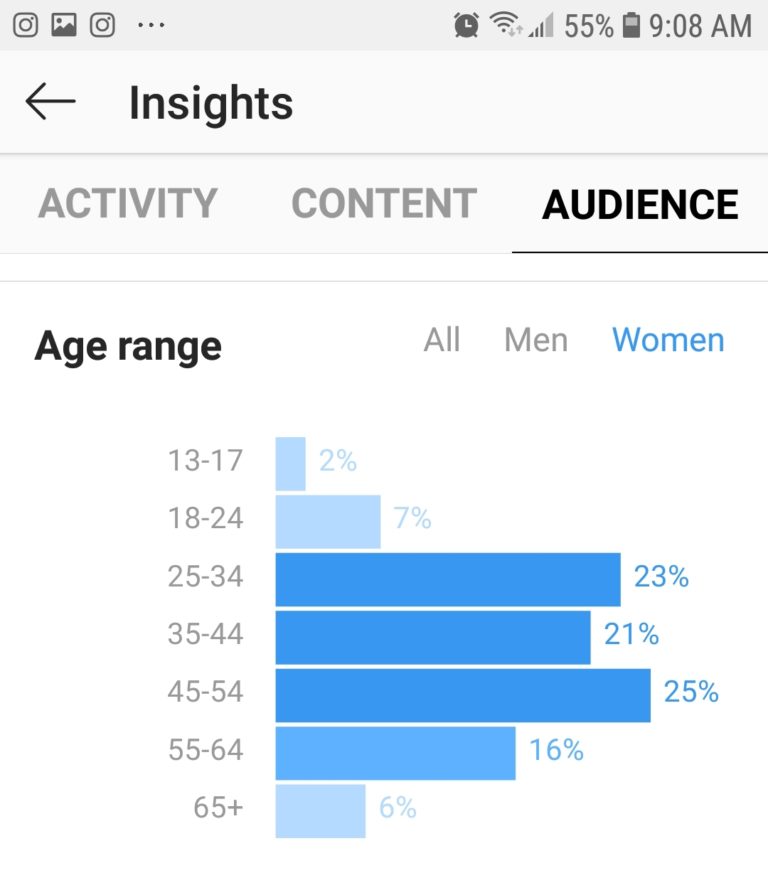The height and width of the screenshot is (895, 768).
Task: Tap the Wi-Fi status icon
Action: pos(507,25)
